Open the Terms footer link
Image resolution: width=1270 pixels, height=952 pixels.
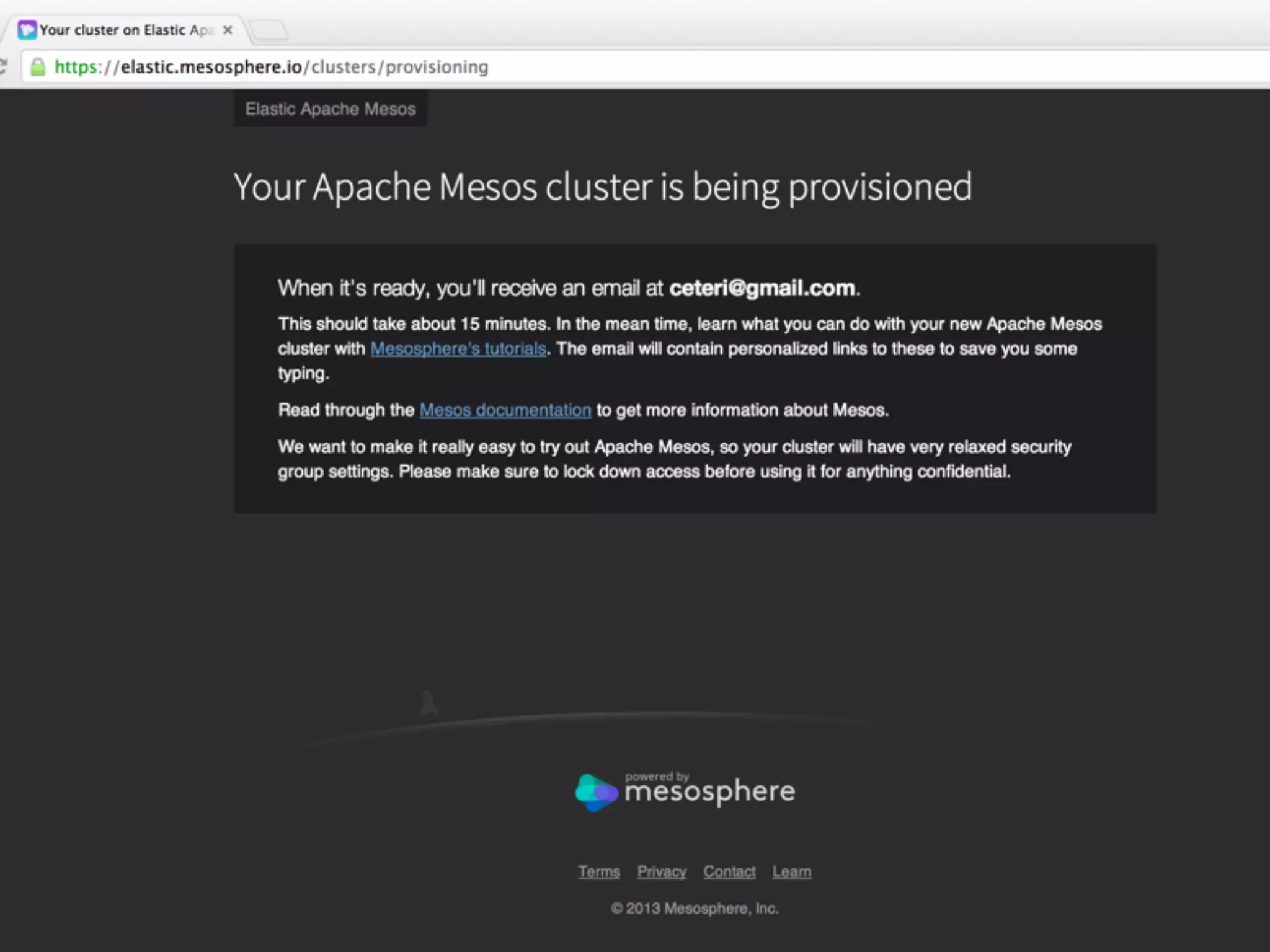599,871
